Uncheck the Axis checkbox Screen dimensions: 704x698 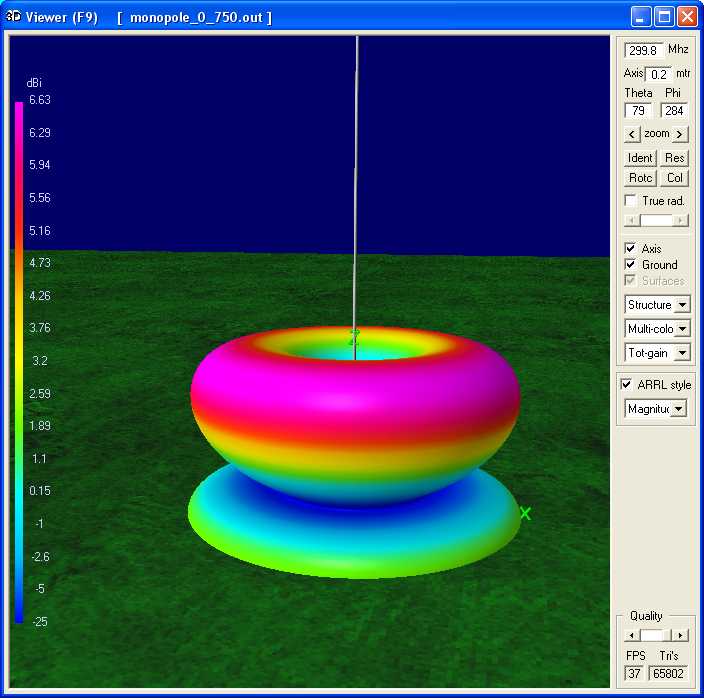click(x=630, y=249)
